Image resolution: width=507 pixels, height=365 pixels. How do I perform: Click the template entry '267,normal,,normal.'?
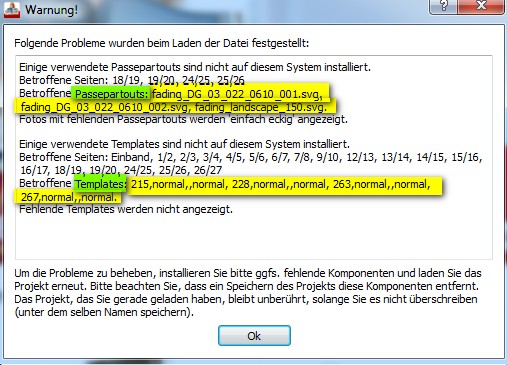point(69,197)
